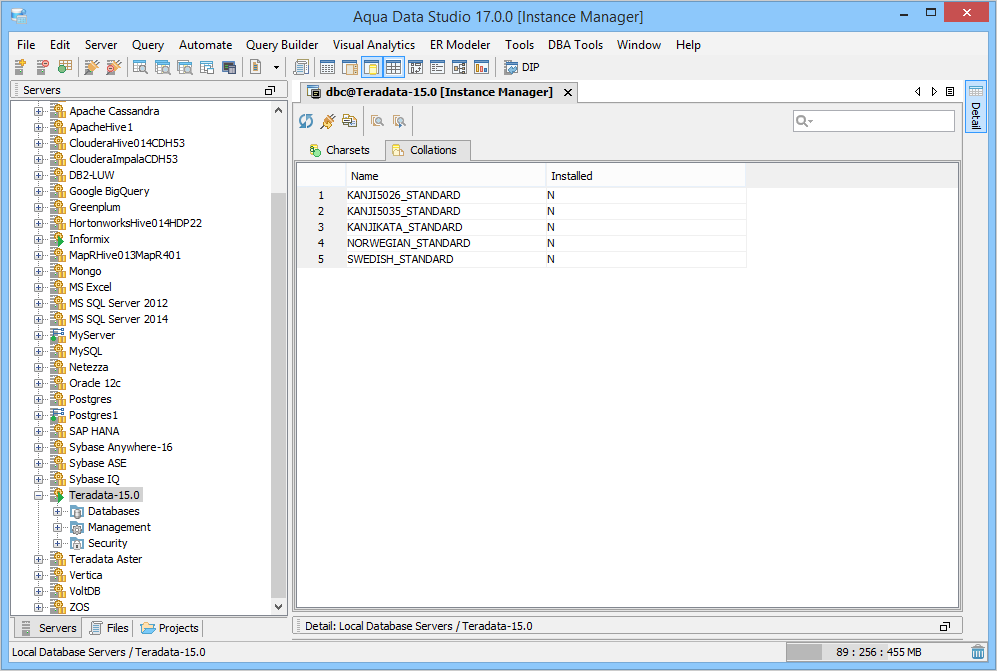
Task: Open the Query Builder menu
Action: click(x=282, y=45)
